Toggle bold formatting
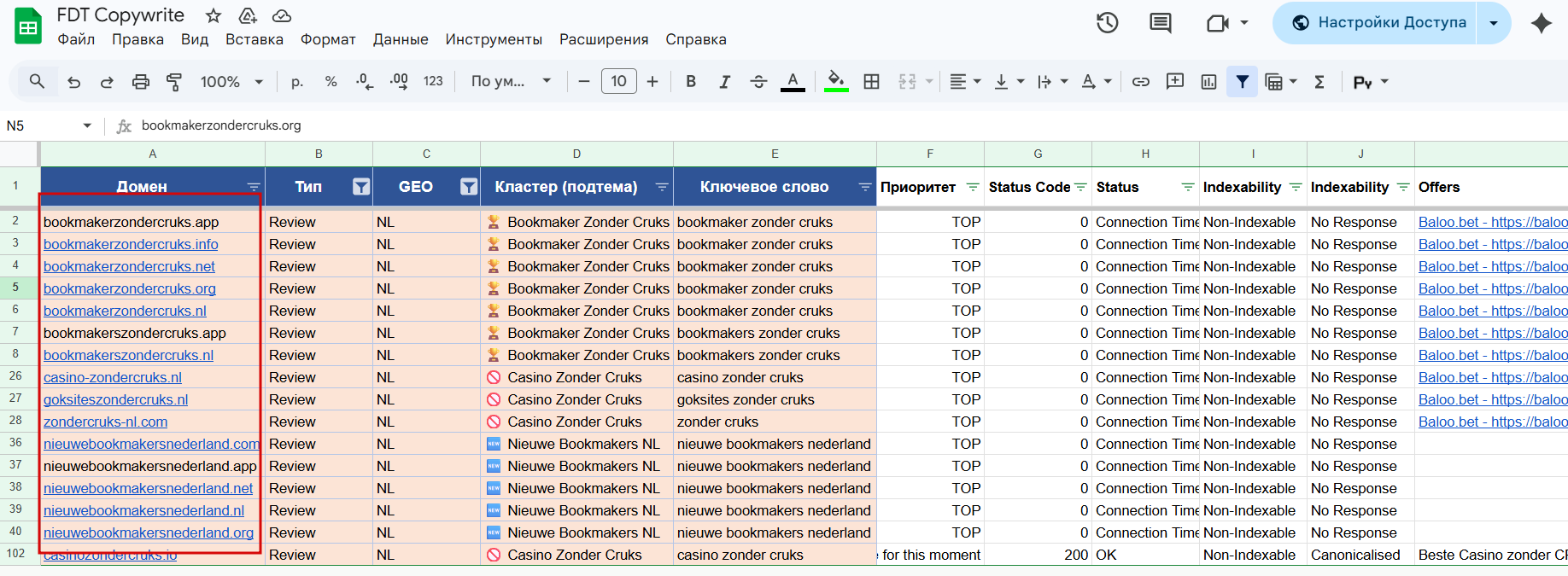 coord(691,82)
